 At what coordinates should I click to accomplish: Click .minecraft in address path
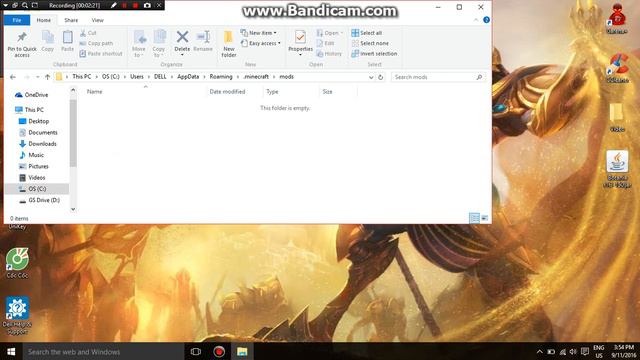coord(256,76)
